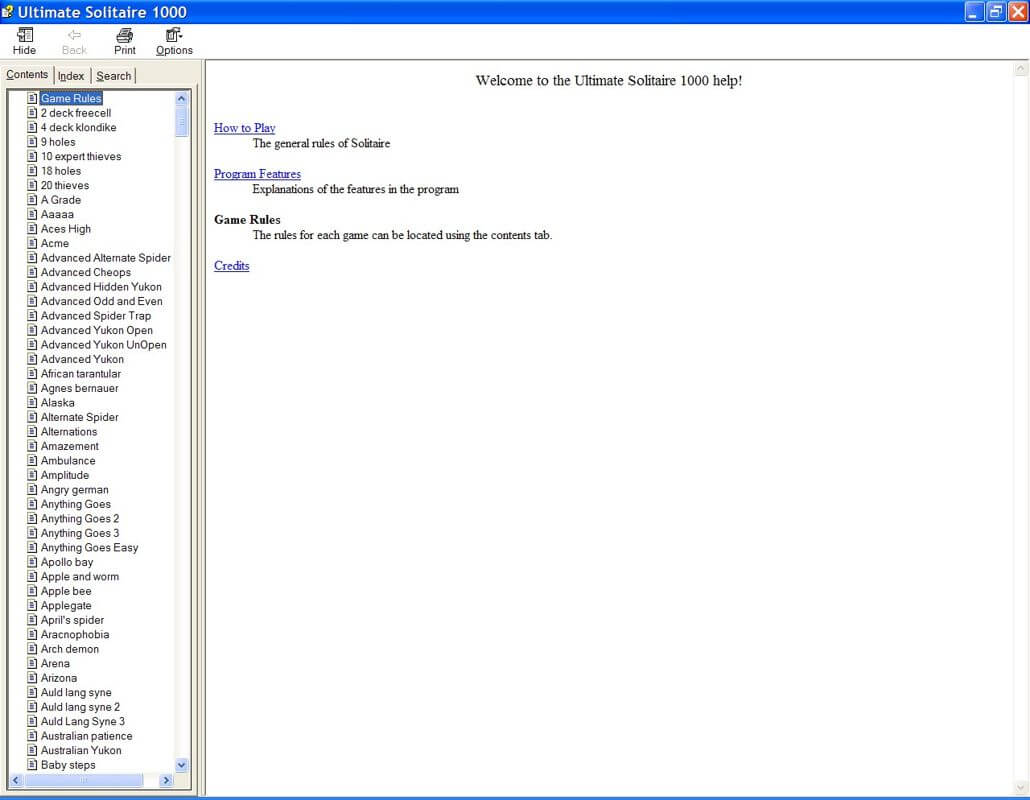Image resolution: width=1030 pixels, height=800 pixels.
Task: Click the vertical scrollbar thumb in contents list
Action: pos(181,122)
